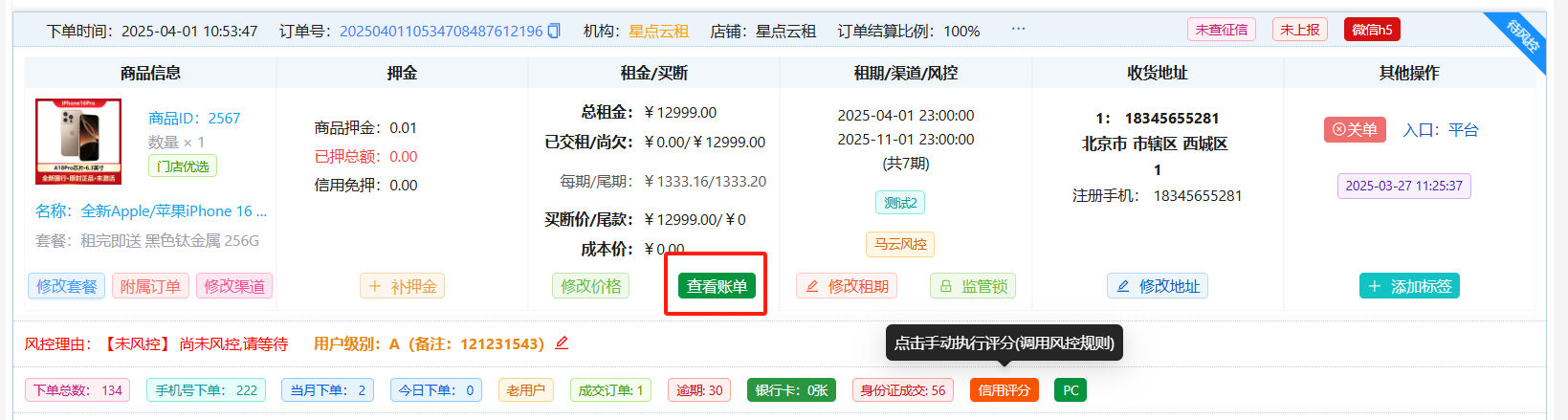Click the 买断价/尾款 value ¥12999.00/¥0
1568x420 pixels.
[x=695, y=219]
